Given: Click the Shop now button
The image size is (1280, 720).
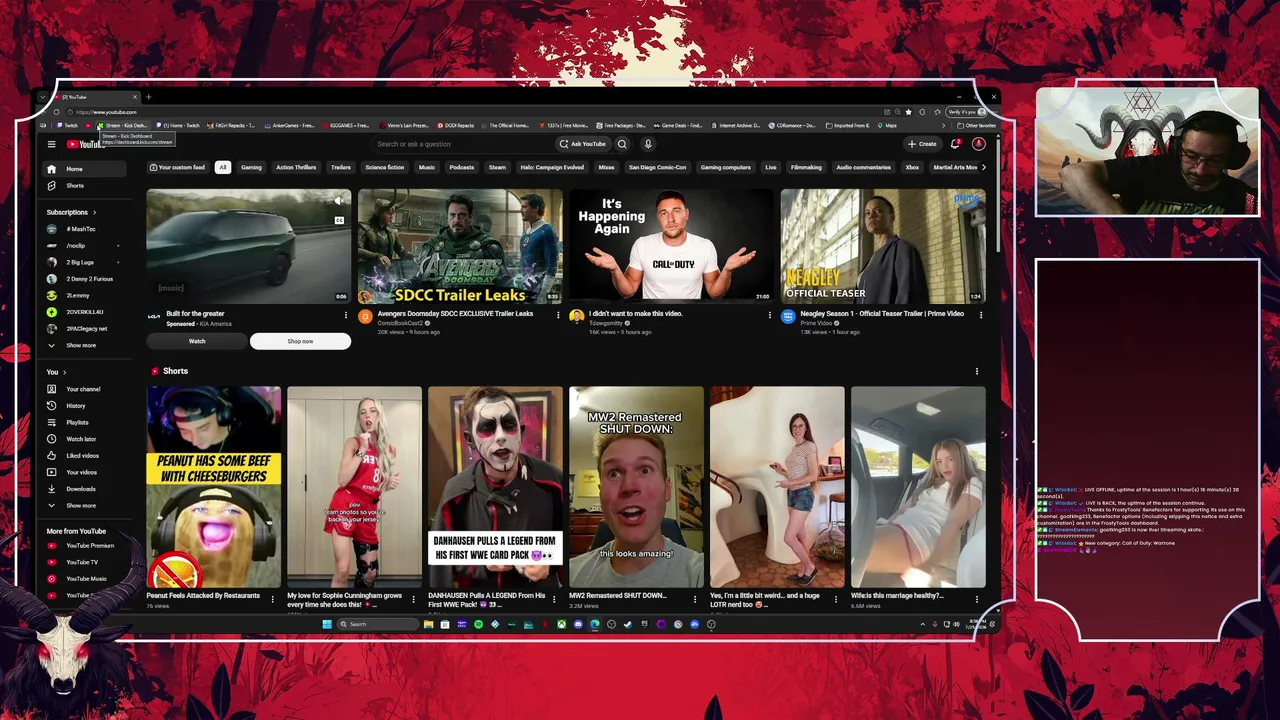Looking at the screenshot, I should [x=300, y=341].
